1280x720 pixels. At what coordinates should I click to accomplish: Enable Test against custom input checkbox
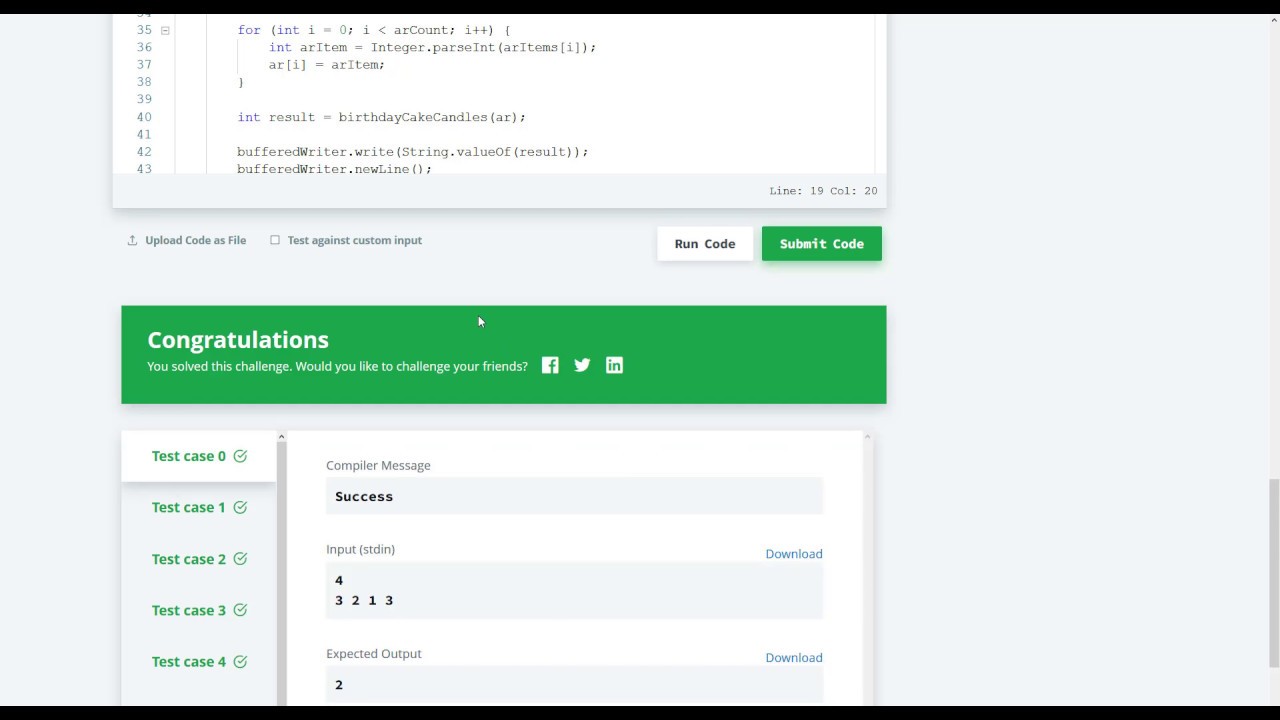point(275,240)
